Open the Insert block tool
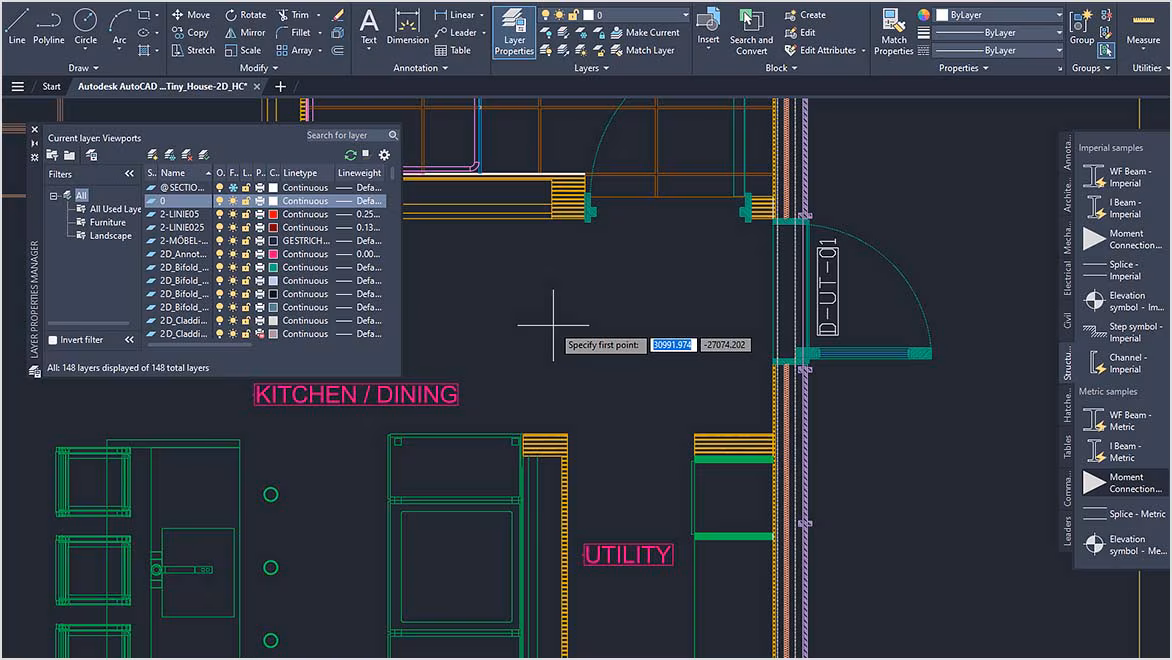Viewport: 1172px width, 660px height. tap(708, 28)
